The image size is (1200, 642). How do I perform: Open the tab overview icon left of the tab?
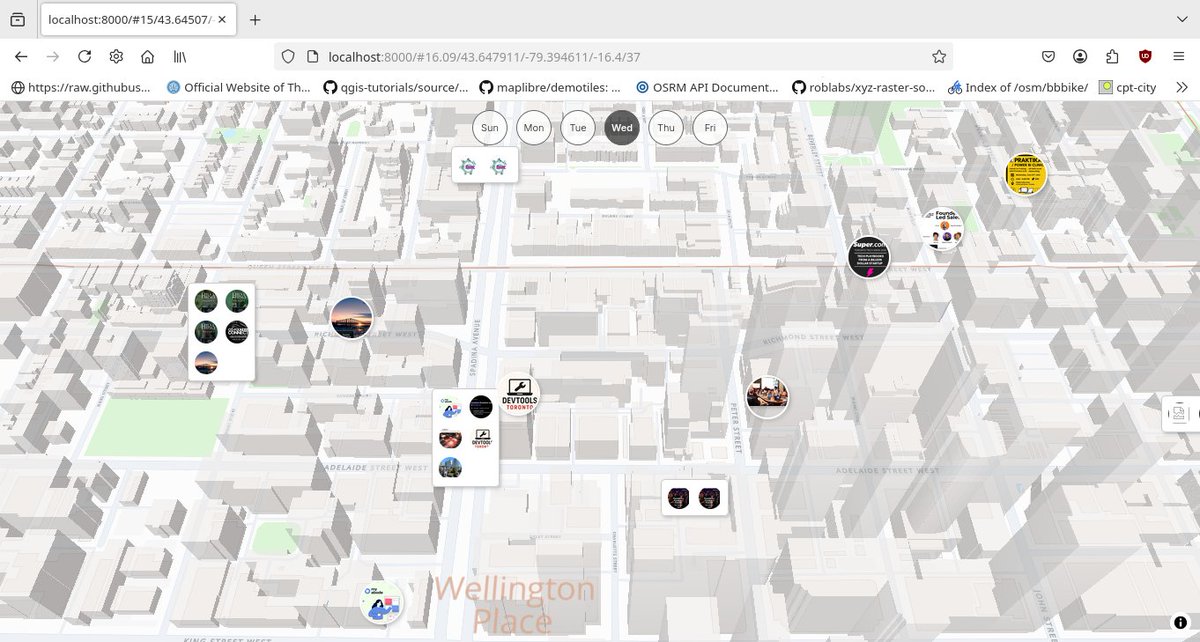(17, 19)
